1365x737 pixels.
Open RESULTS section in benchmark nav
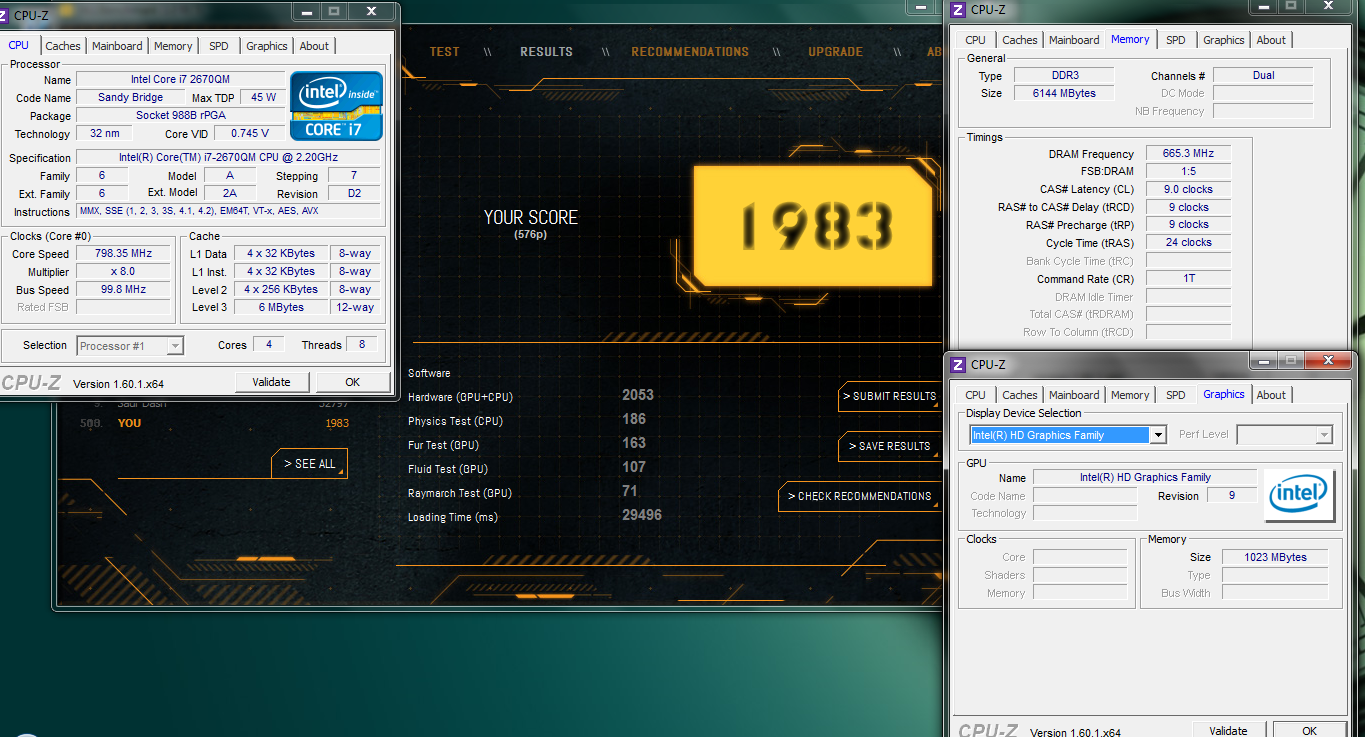click(546, 52)
